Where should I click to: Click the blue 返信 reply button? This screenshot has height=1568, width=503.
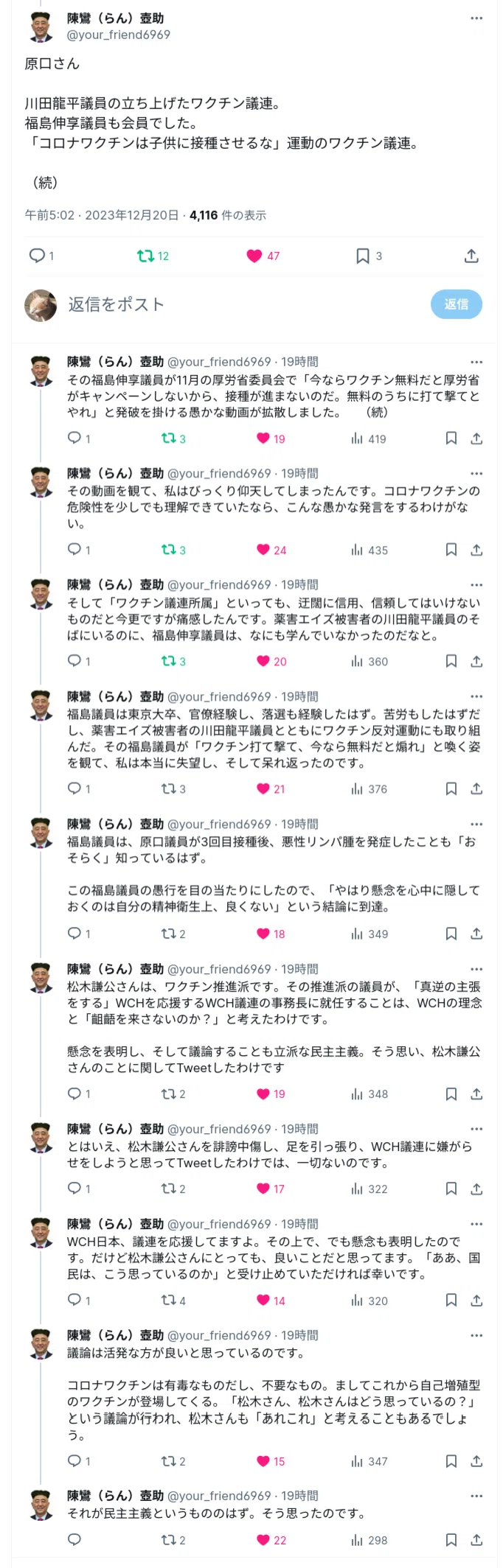[x=457, y=304]
